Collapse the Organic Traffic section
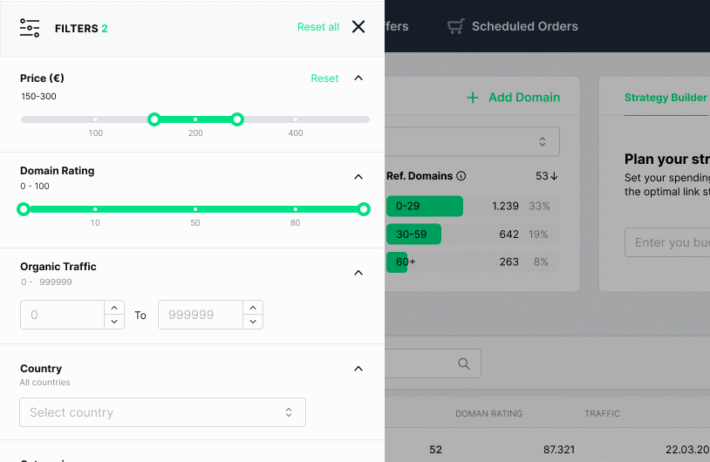This screenshot has width=710, height=462. 359,273
